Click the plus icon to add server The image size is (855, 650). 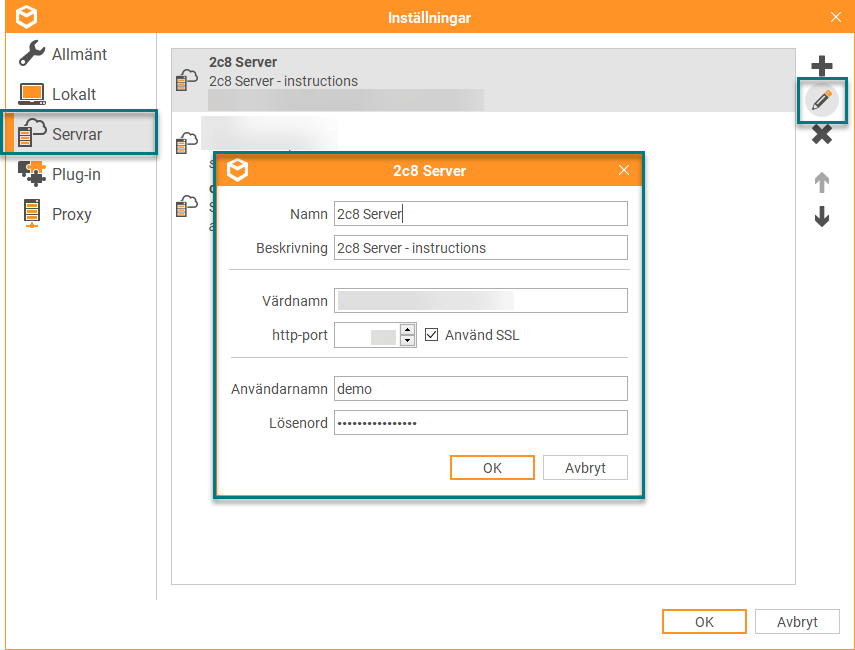[x=821, y=66]
